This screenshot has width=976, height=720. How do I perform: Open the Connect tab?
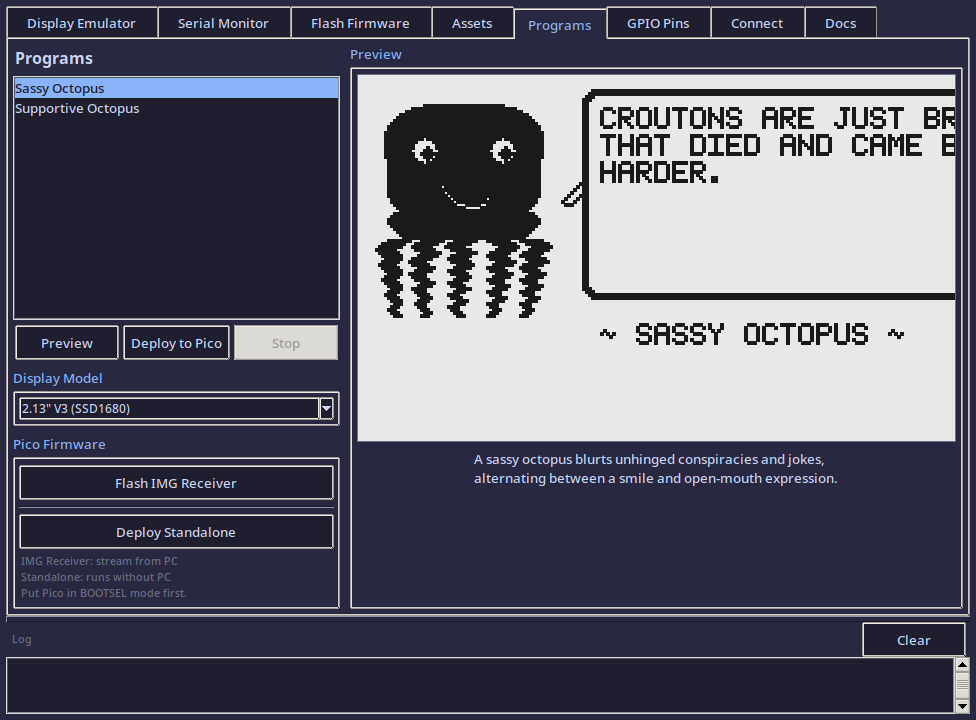coord(757,23)
